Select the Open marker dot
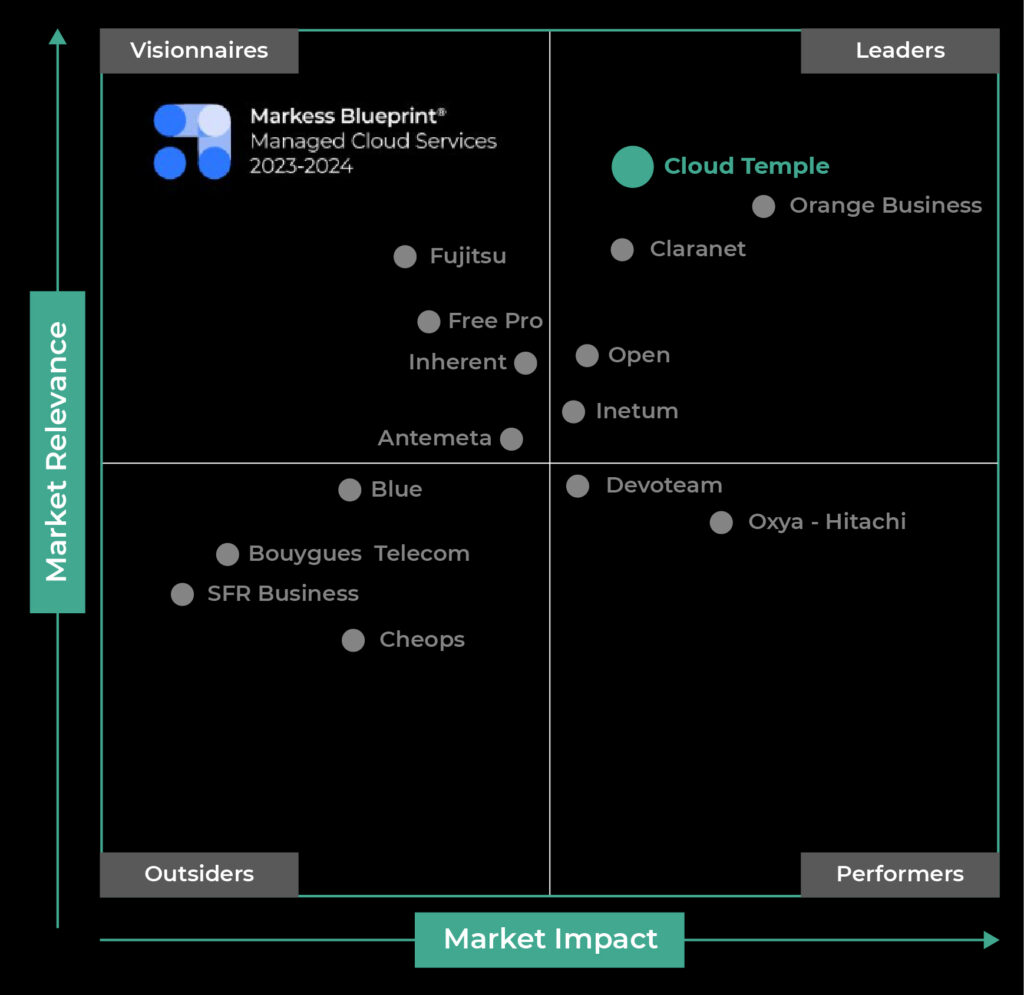Screen dimensions: 1024x995 (586, 356)
